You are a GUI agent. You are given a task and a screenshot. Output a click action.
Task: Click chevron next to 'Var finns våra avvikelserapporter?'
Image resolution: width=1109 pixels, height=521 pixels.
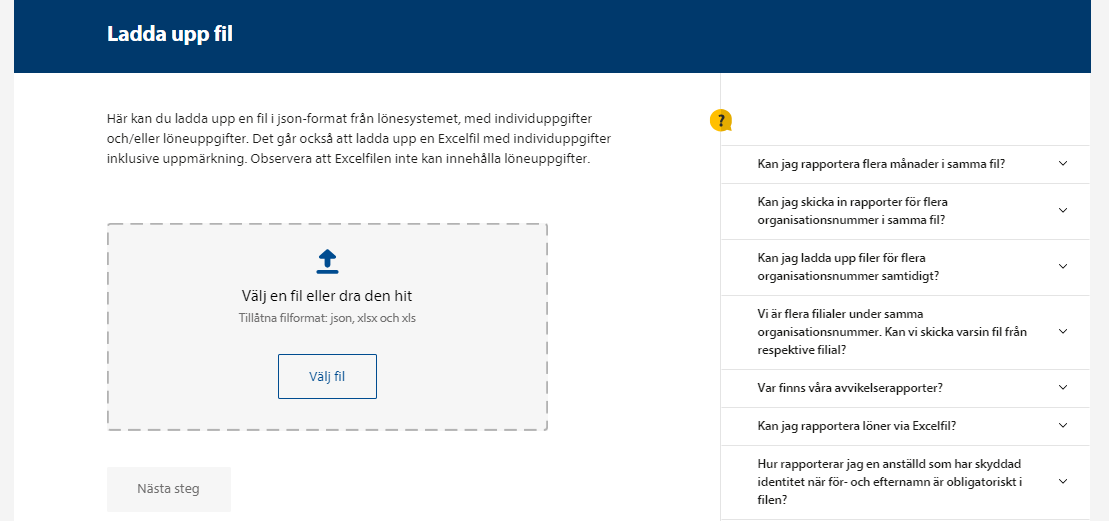pyautogui.click(x=1063, y=388)
